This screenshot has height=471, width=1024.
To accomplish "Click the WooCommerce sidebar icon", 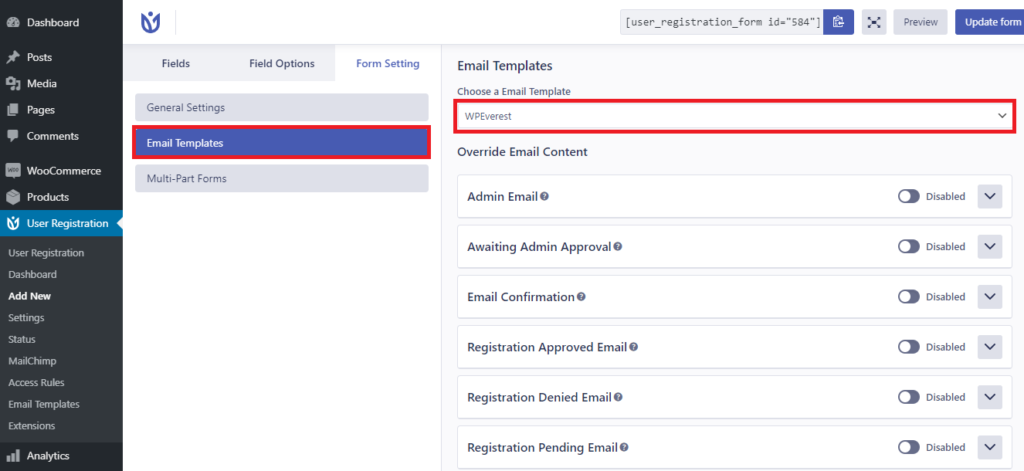I will point(12,171).
